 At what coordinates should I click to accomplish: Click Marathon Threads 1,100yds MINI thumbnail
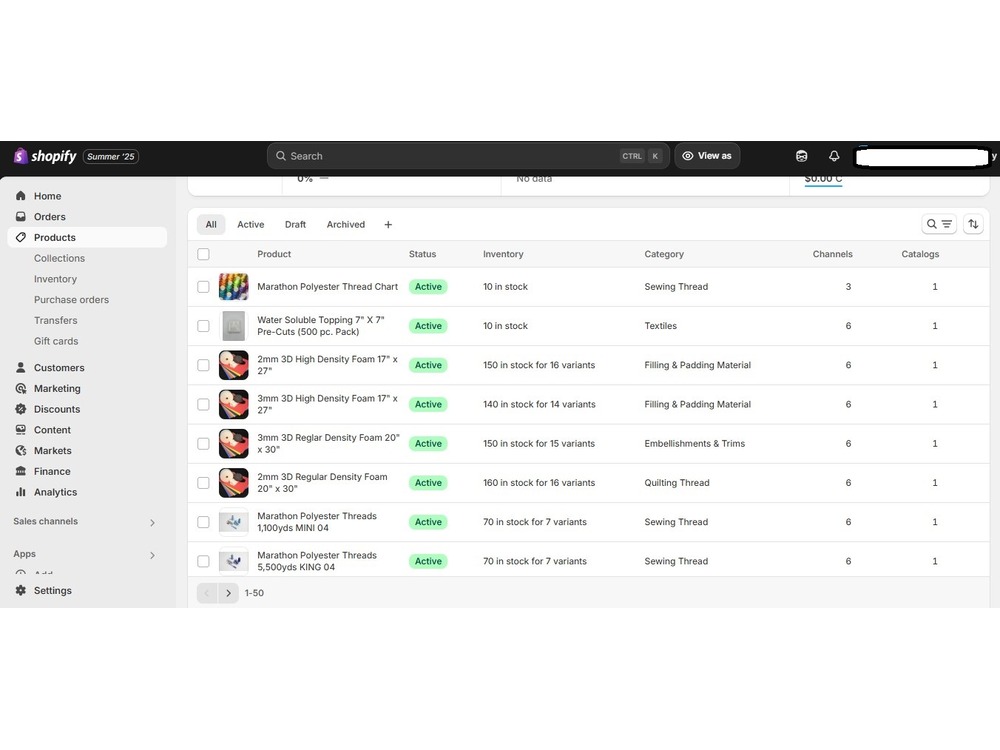tap(233, 522)
